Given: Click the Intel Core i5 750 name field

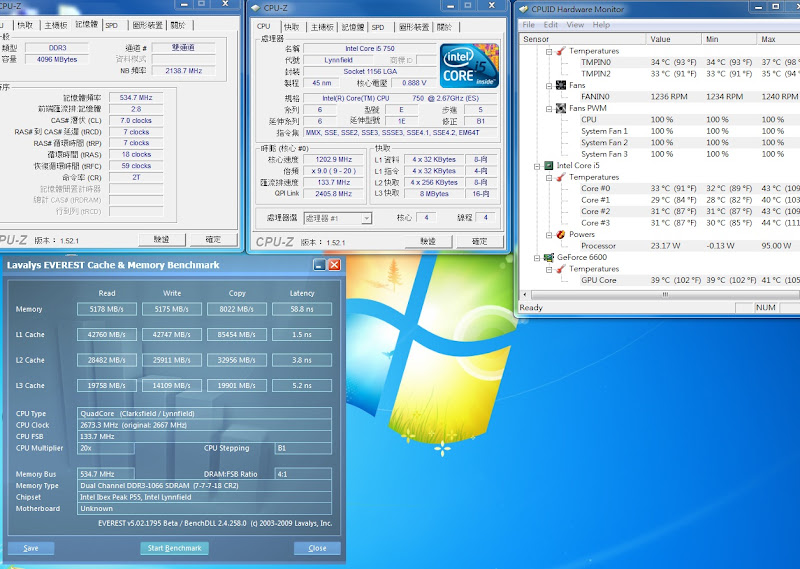Looking at the screenshot, I should click(x=369, y=48).
